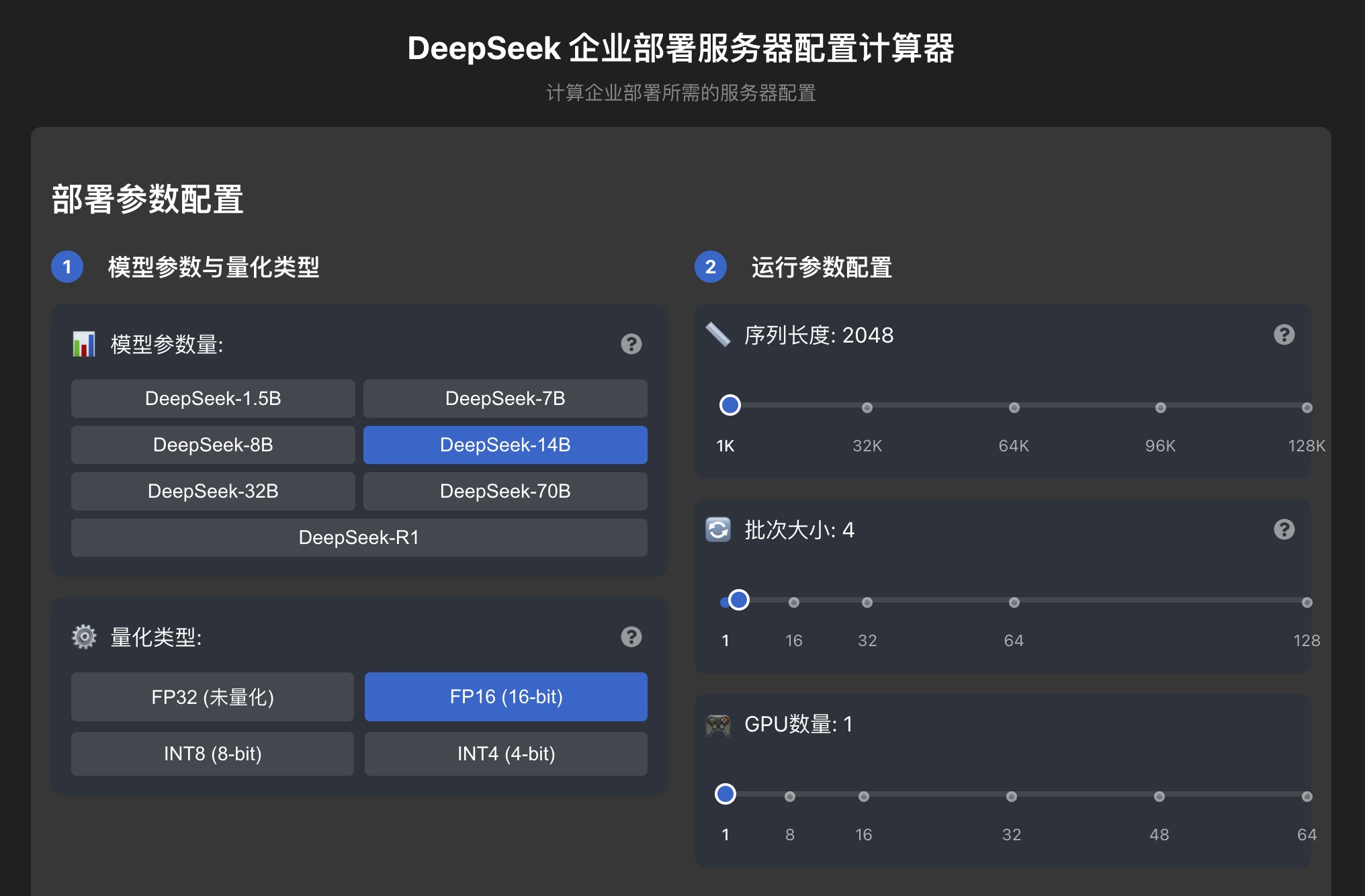1365x896 pixels.
Task: Click the 批次大小: 4 label
Action: [x=799, y=530]
